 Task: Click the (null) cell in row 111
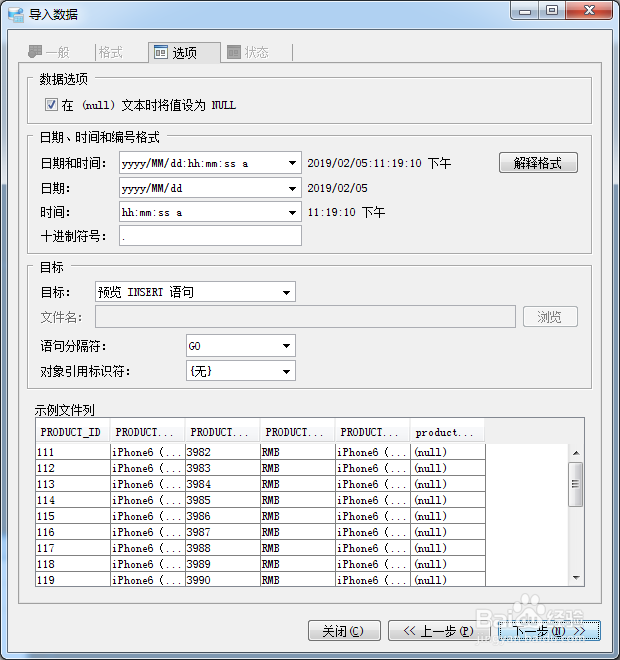tap(447, 452)
